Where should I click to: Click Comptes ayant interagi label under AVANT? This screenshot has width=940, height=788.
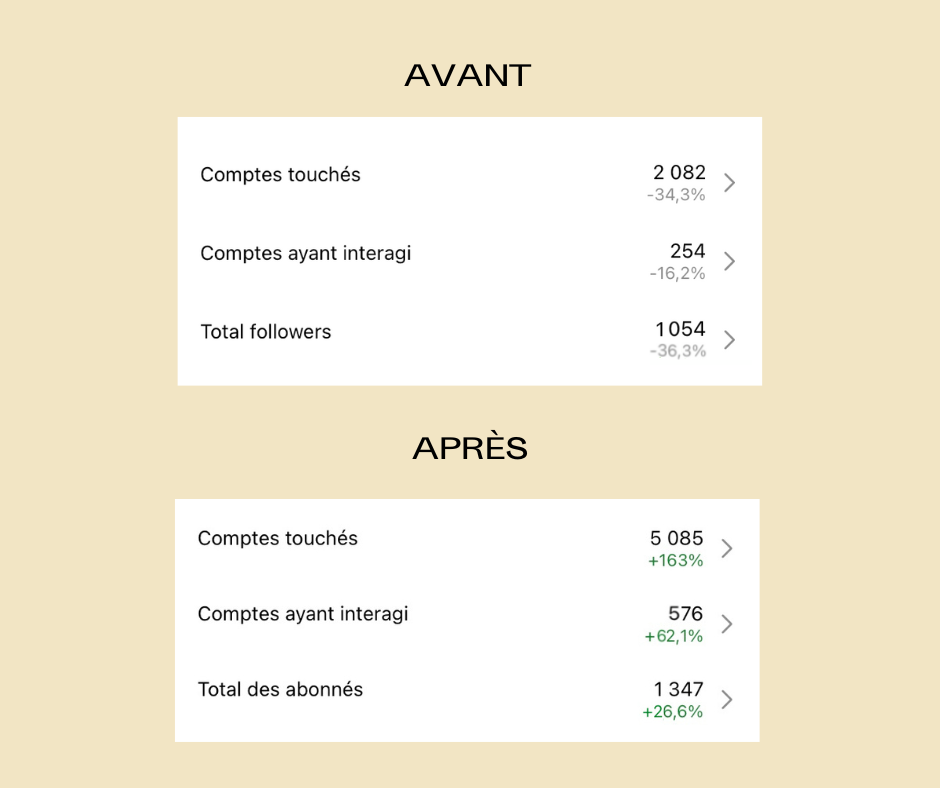click(306, 254)
